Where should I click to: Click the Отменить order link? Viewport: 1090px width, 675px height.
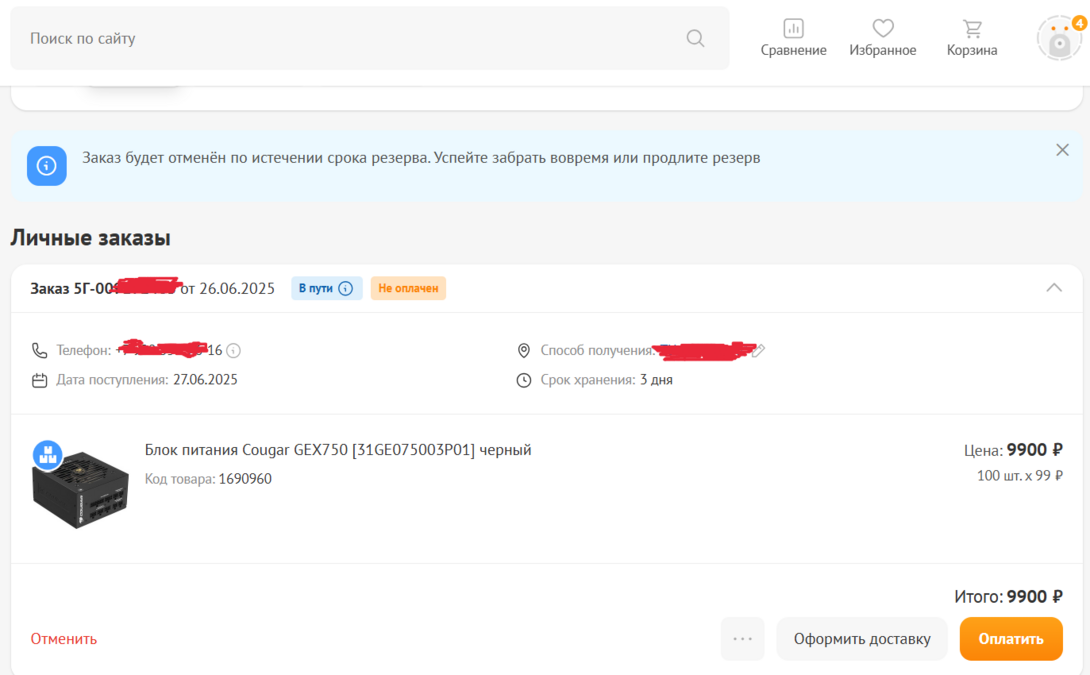pyautogui.click(x=64, y=639)
